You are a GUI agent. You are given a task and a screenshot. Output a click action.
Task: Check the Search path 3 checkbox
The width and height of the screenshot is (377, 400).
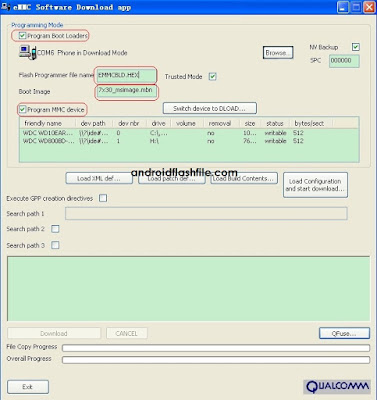pyautogui.click(x=55, y=245)
